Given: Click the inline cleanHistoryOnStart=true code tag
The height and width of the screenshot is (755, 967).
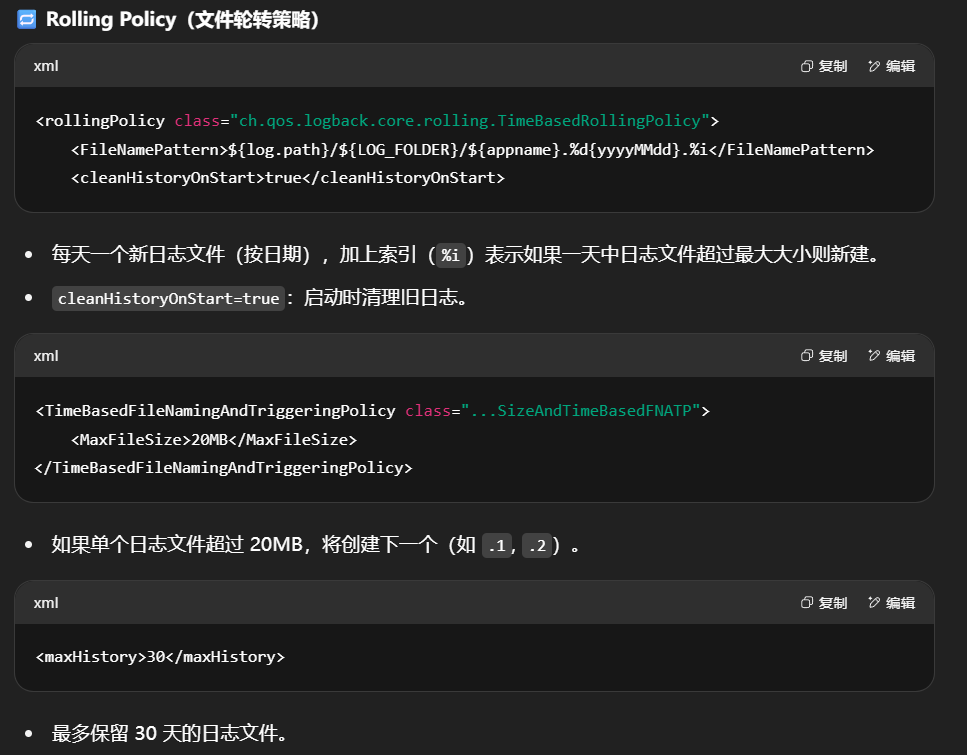Looking at the screenshot, I should [168, 299].
